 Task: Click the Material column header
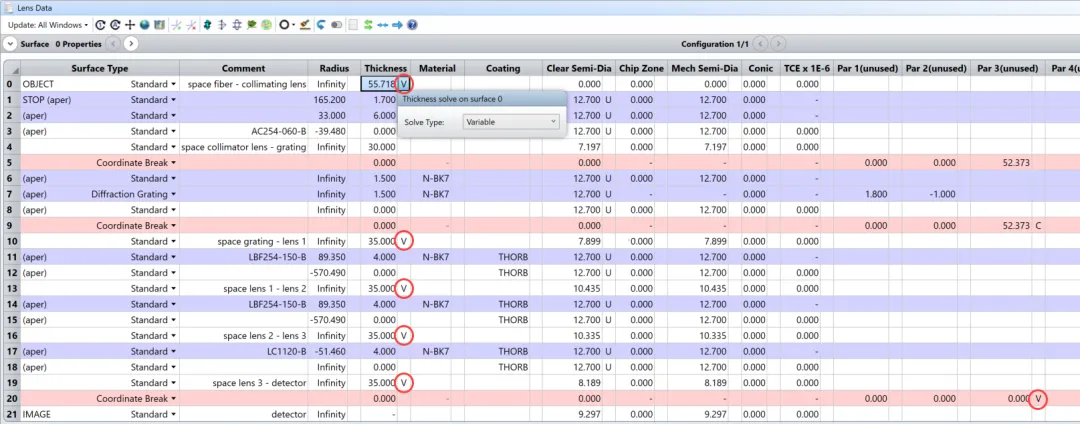click(x=437, y=68)
